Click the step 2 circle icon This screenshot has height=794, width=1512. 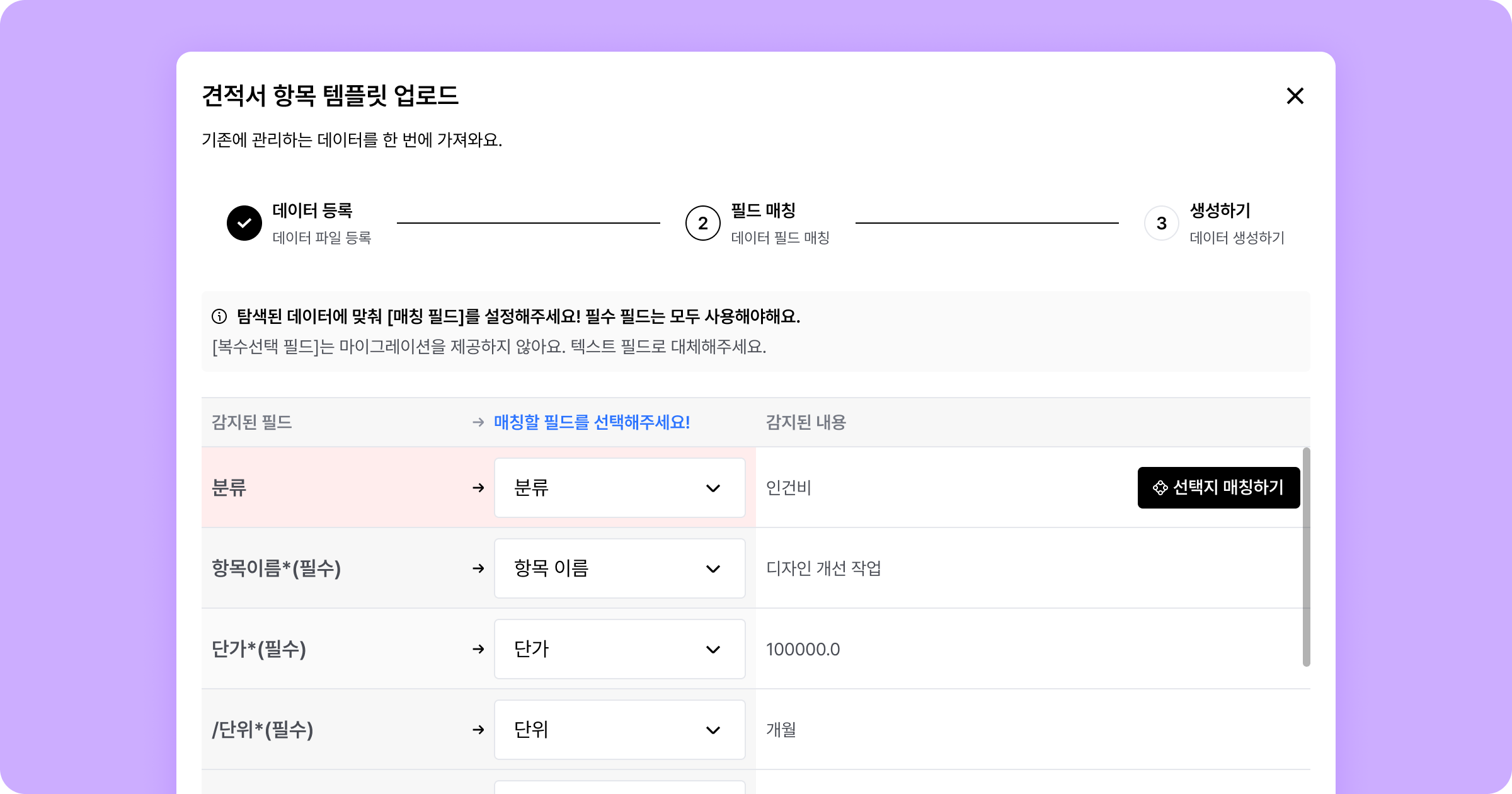pyautogui.click(x=702, y=223)
